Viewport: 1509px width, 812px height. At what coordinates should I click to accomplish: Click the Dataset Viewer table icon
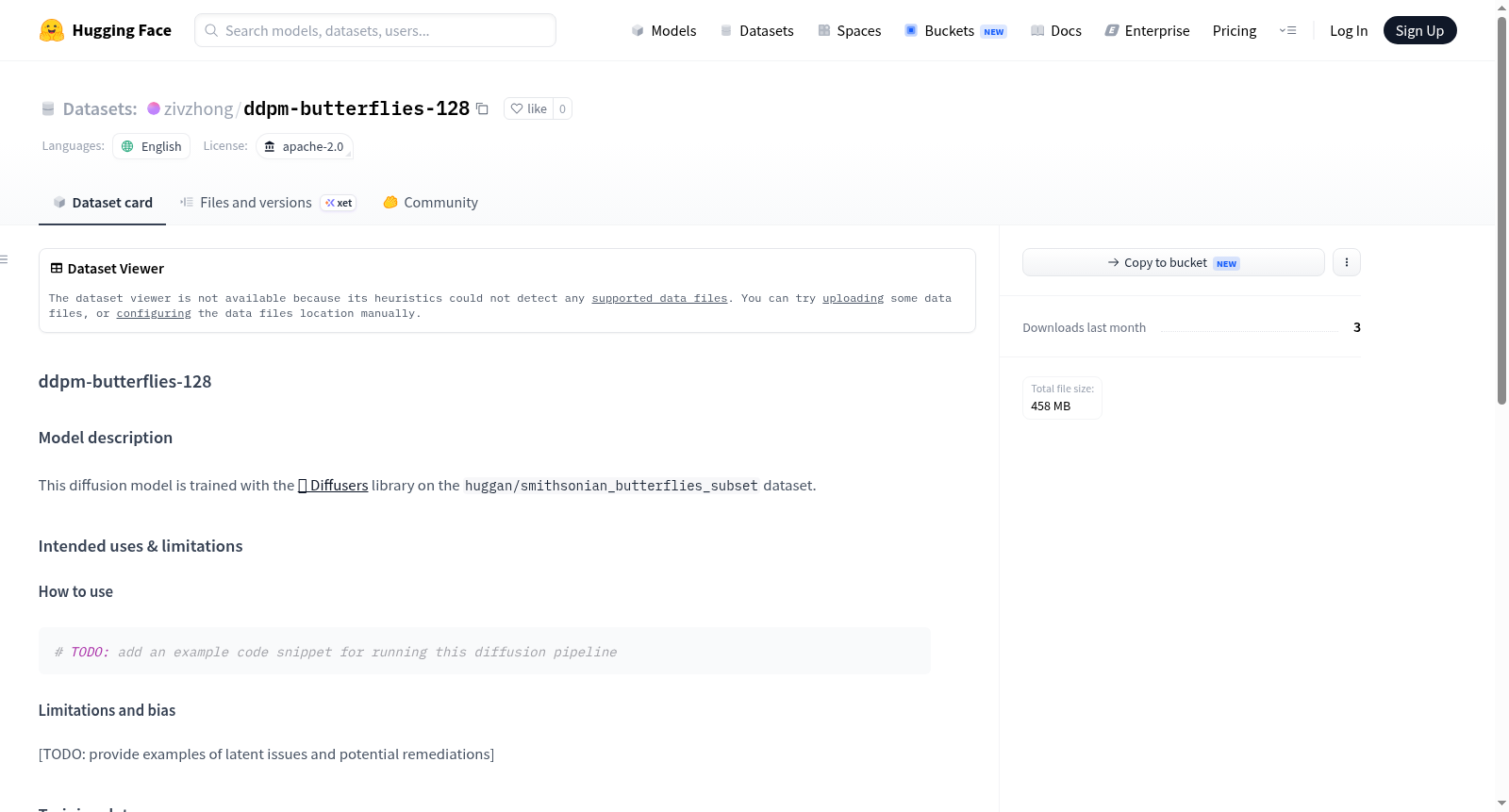click(57, 269)
